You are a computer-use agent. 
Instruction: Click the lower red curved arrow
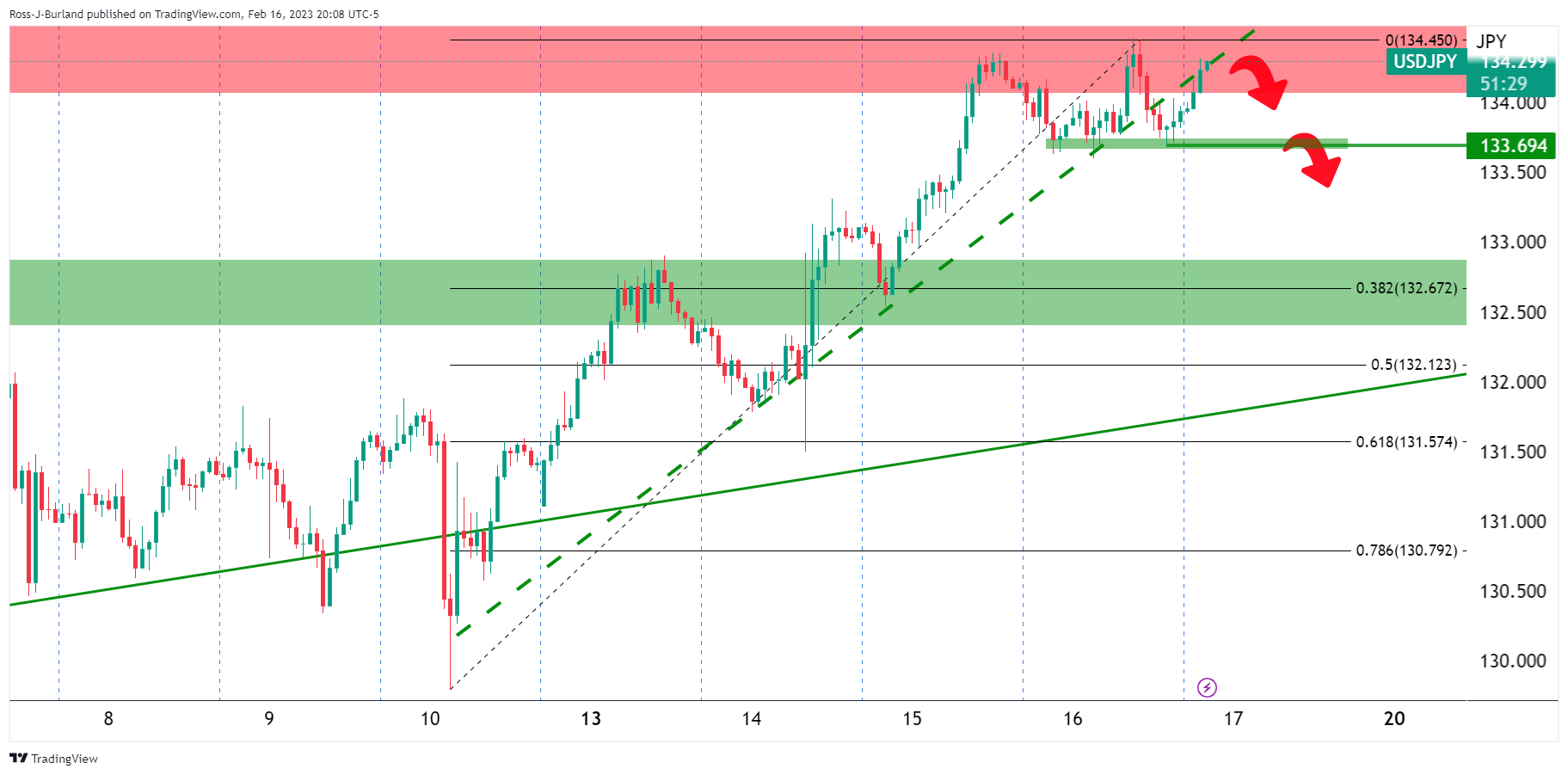(x=1313, y=158)
